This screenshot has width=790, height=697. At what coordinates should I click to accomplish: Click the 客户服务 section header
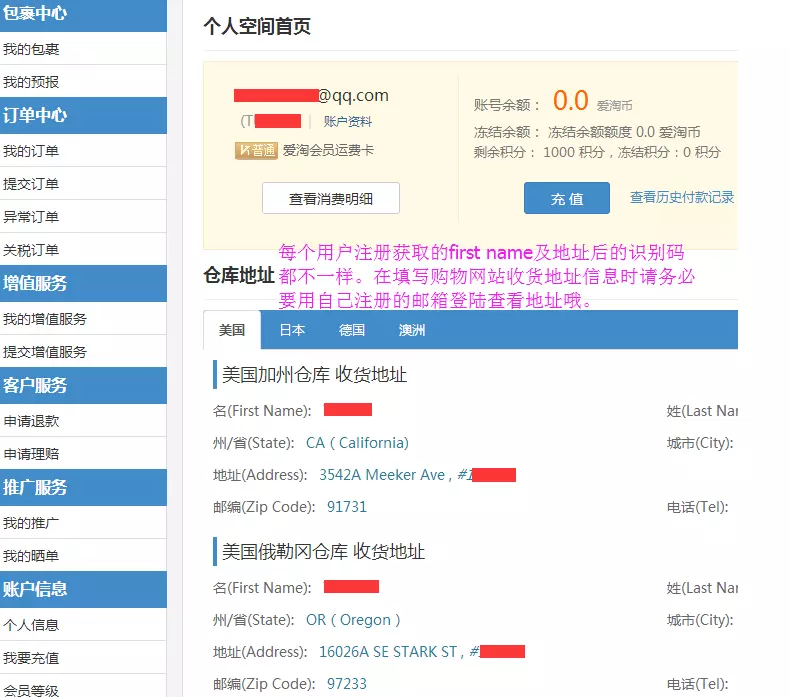point(83,386)
